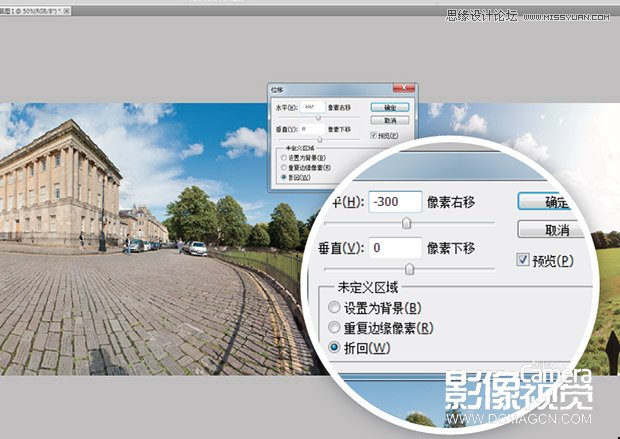Close the document tab at top left

pos(67,11)
